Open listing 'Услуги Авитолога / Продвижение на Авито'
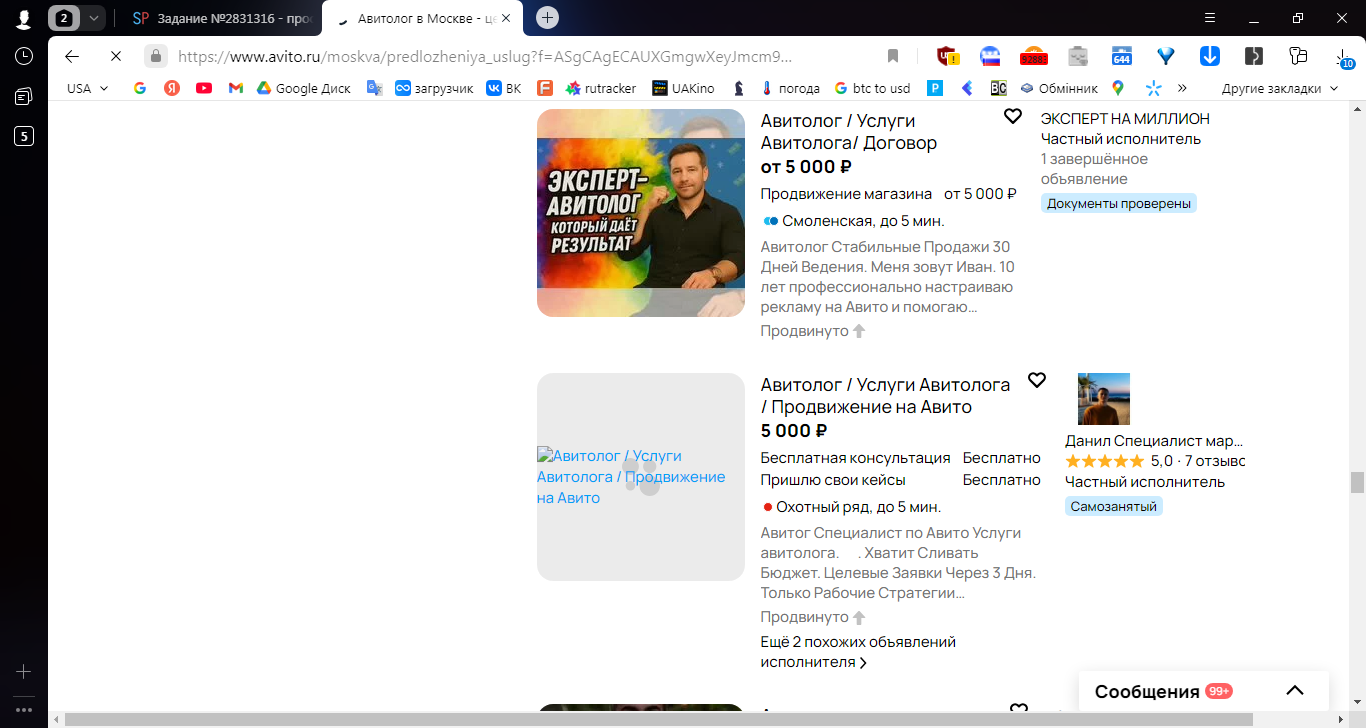Screen dimensions: 1366x728 pyautogui.click(x=885, y=396)
